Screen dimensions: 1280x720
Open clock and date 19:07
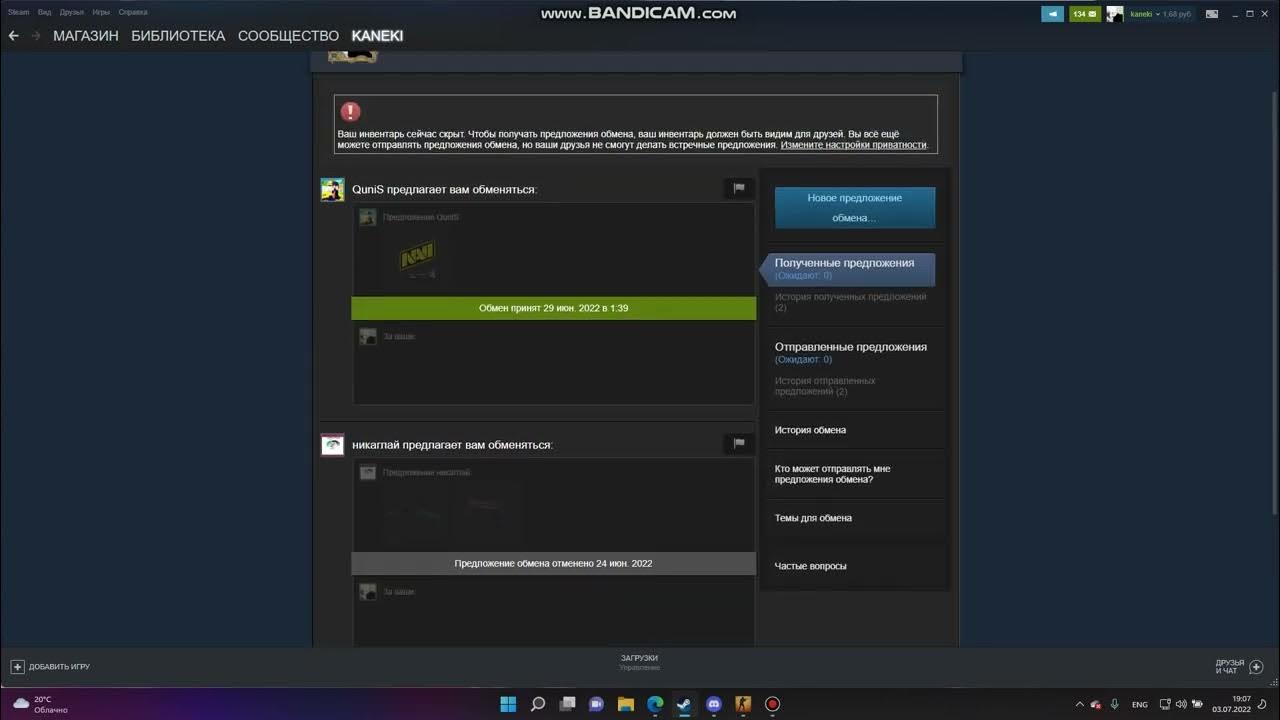coord(1231,704)
